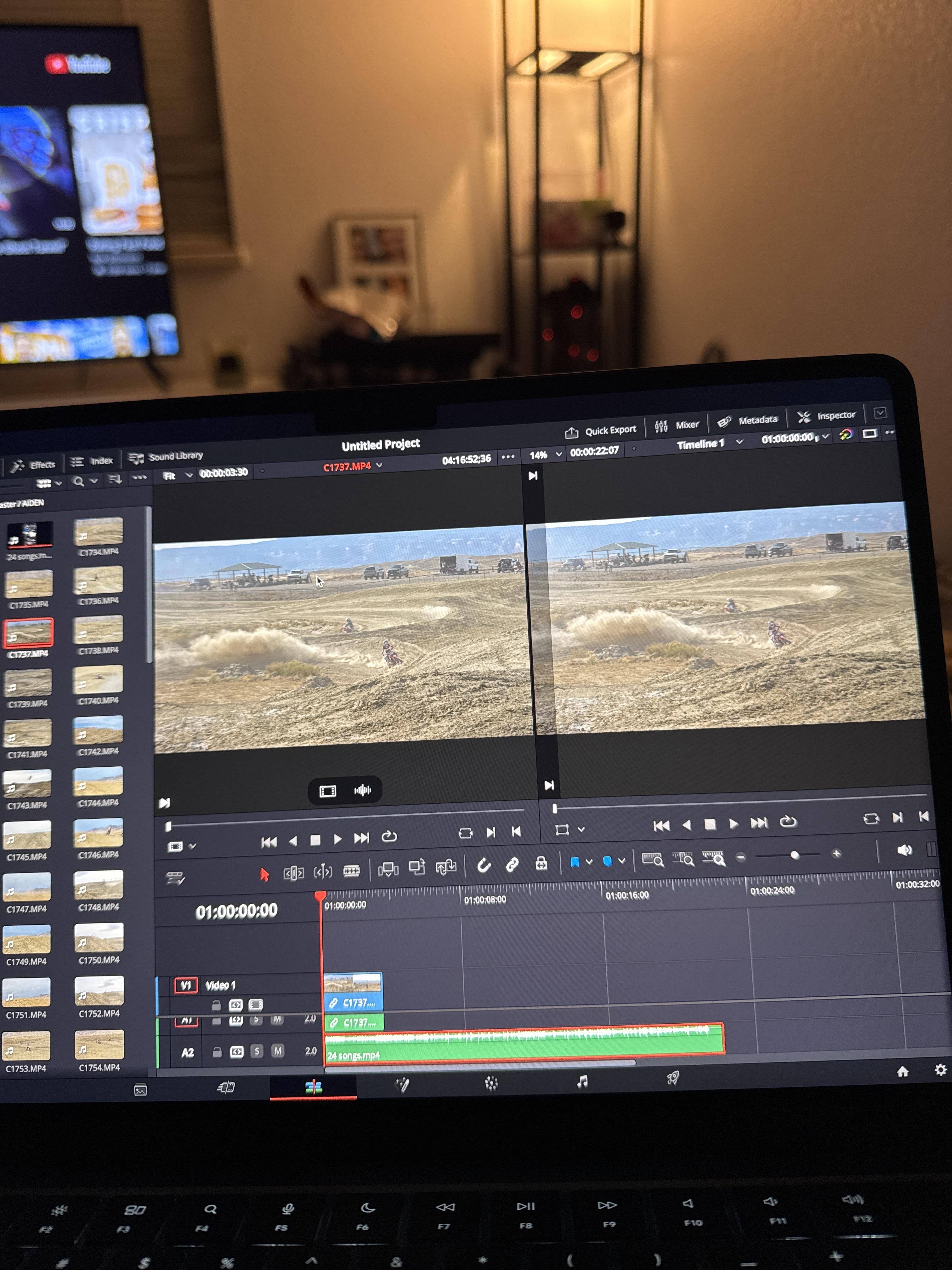The width and height of the screenshot is (952, 1270).
Task: Open the Fusion page tab
Action: coord(402,1084)
